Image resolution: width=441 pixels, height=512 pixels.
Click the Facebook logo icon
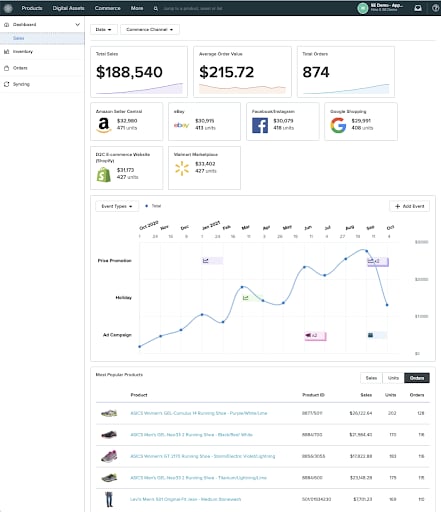(x=260, y=125)
